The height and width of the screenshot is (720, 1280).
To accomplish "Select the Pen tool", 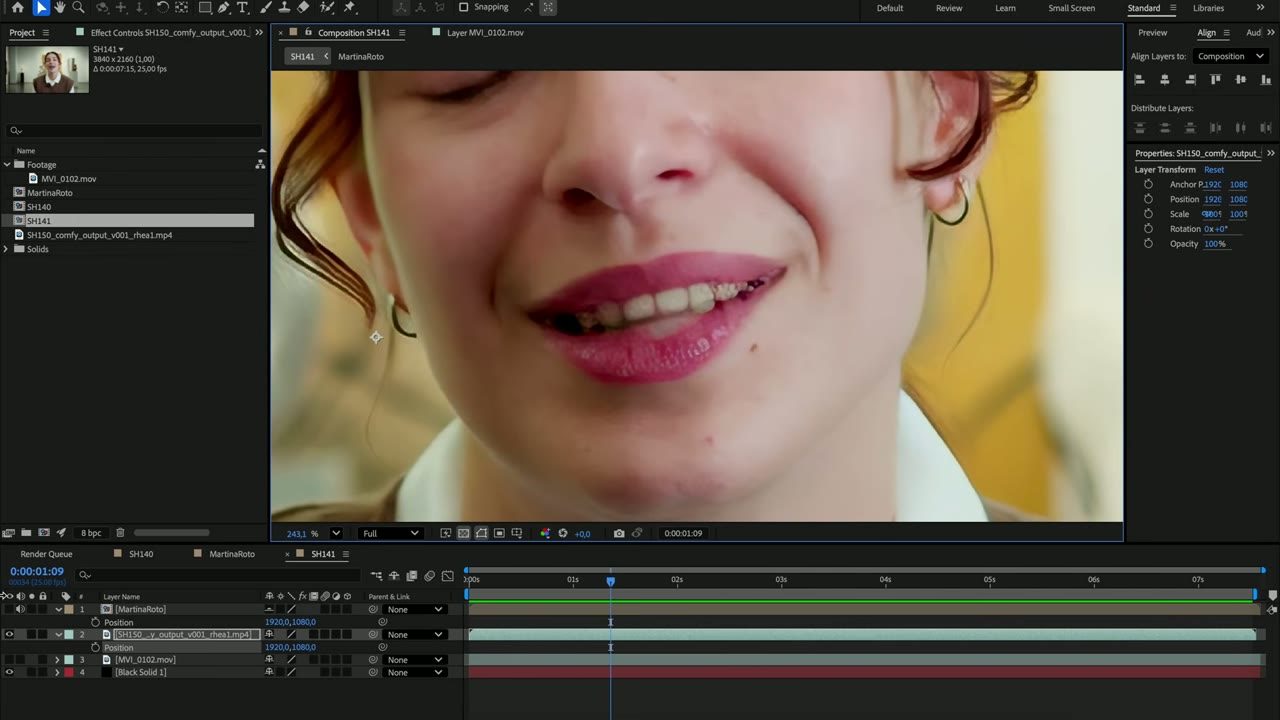I will [224, 7].
